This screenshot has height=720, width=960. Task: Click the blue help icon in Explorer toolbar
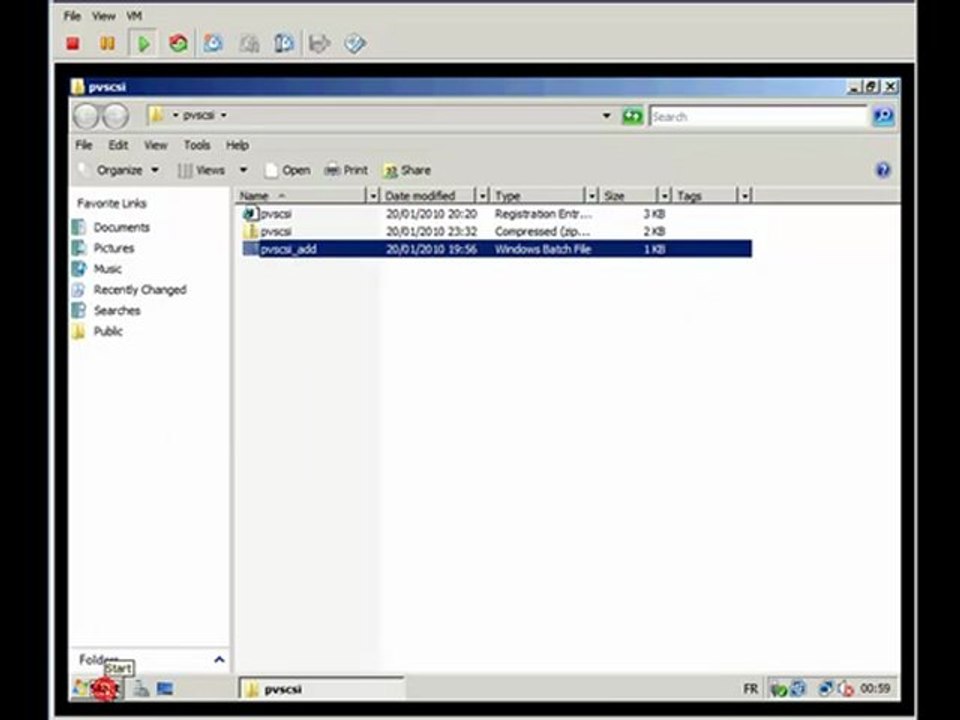[882, 170]
